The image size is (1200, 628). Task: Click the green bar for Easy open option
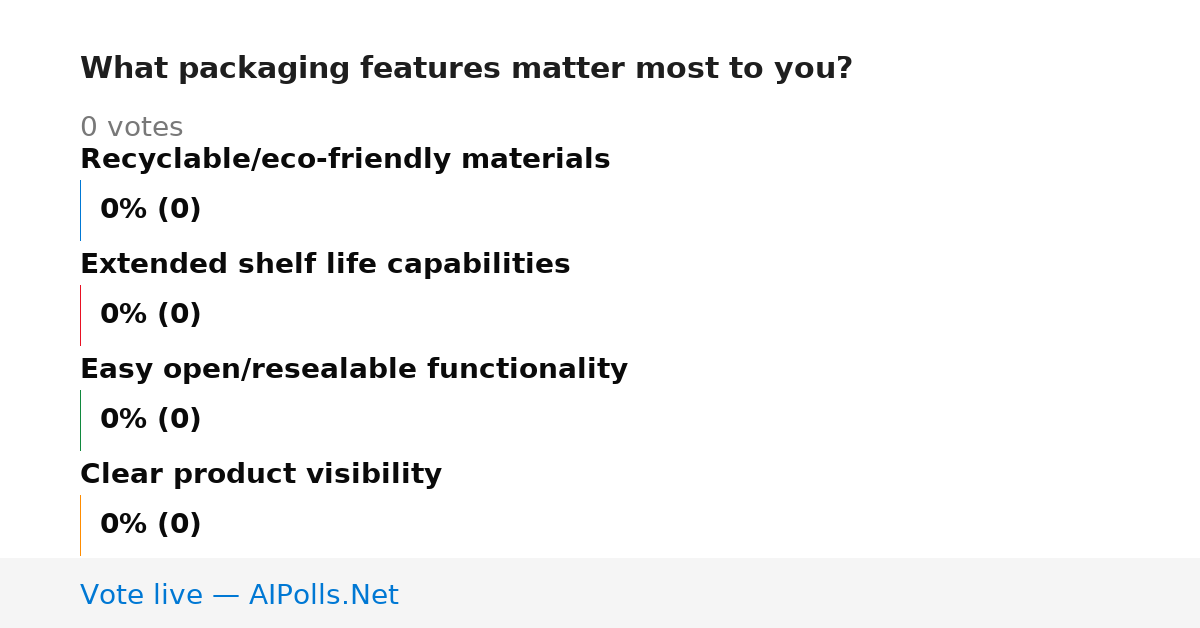(80, 420)
